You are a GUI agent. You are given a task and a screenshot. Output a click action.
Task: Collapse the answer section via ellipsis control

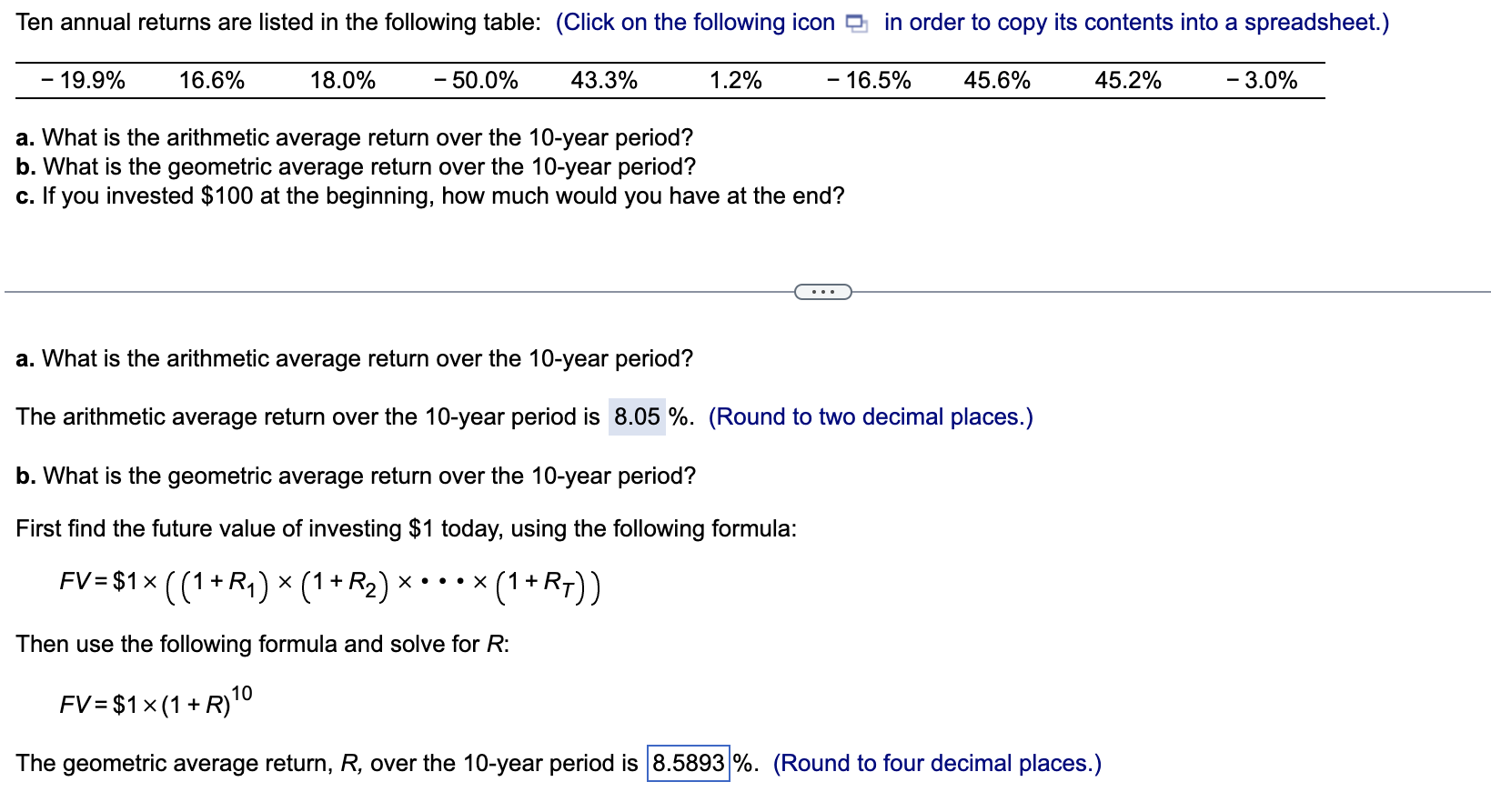pyautogui.click(x=821, y=291)
